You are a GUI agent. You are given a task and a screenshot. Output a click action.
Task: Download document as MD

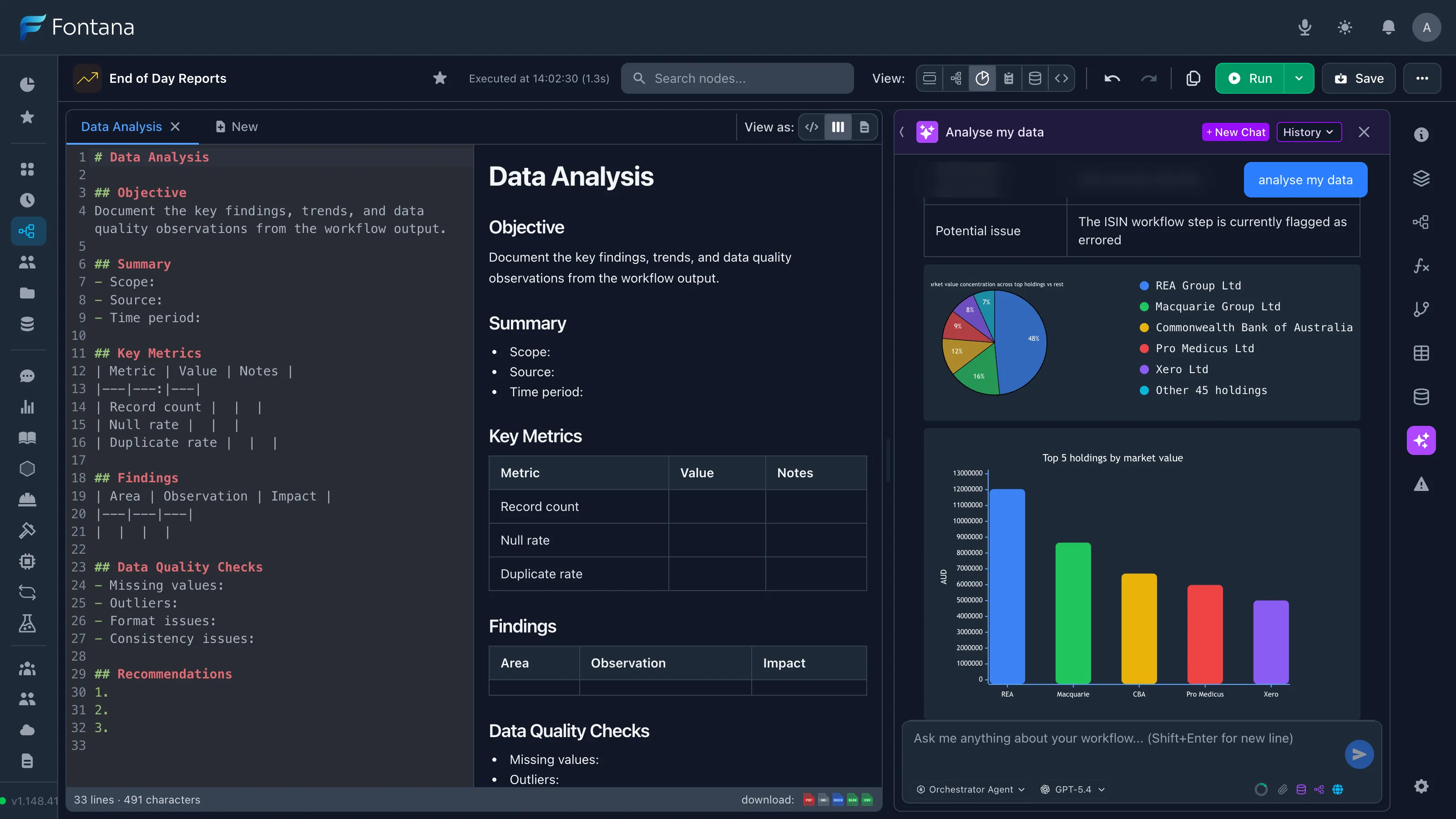824,799
